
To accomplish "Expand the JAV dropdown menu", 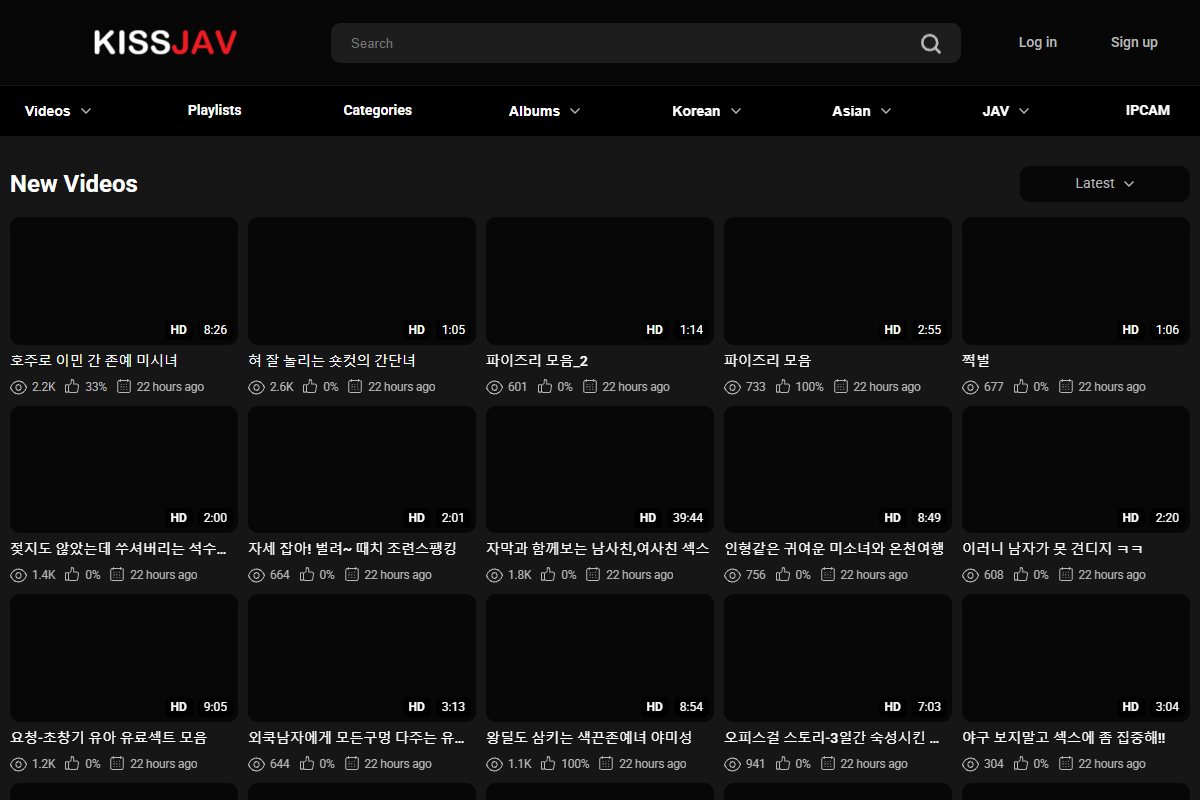I will [x=1005, y=110].
